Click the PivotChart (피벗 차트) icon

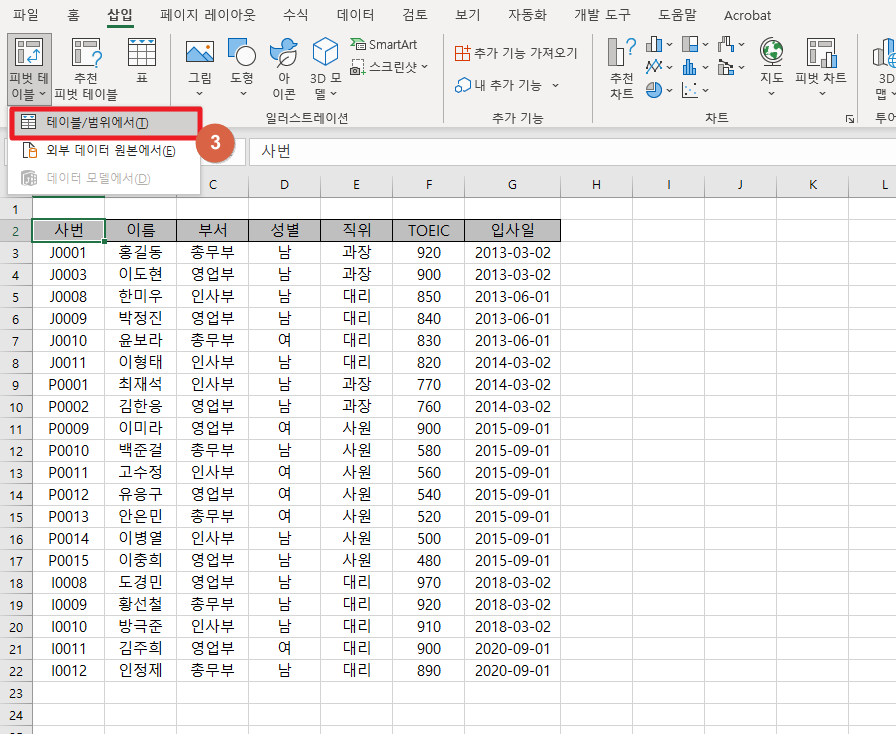point(821,53)
